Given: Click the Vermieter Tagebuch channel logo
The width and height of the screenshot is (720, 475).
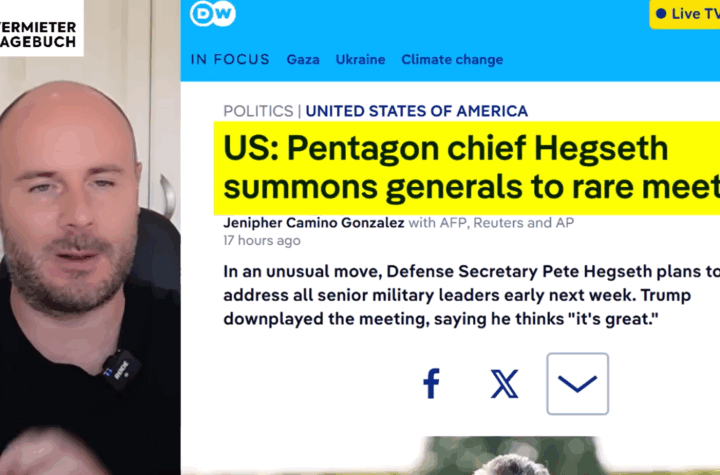Looking at the screenshot, I should [41, 28].
